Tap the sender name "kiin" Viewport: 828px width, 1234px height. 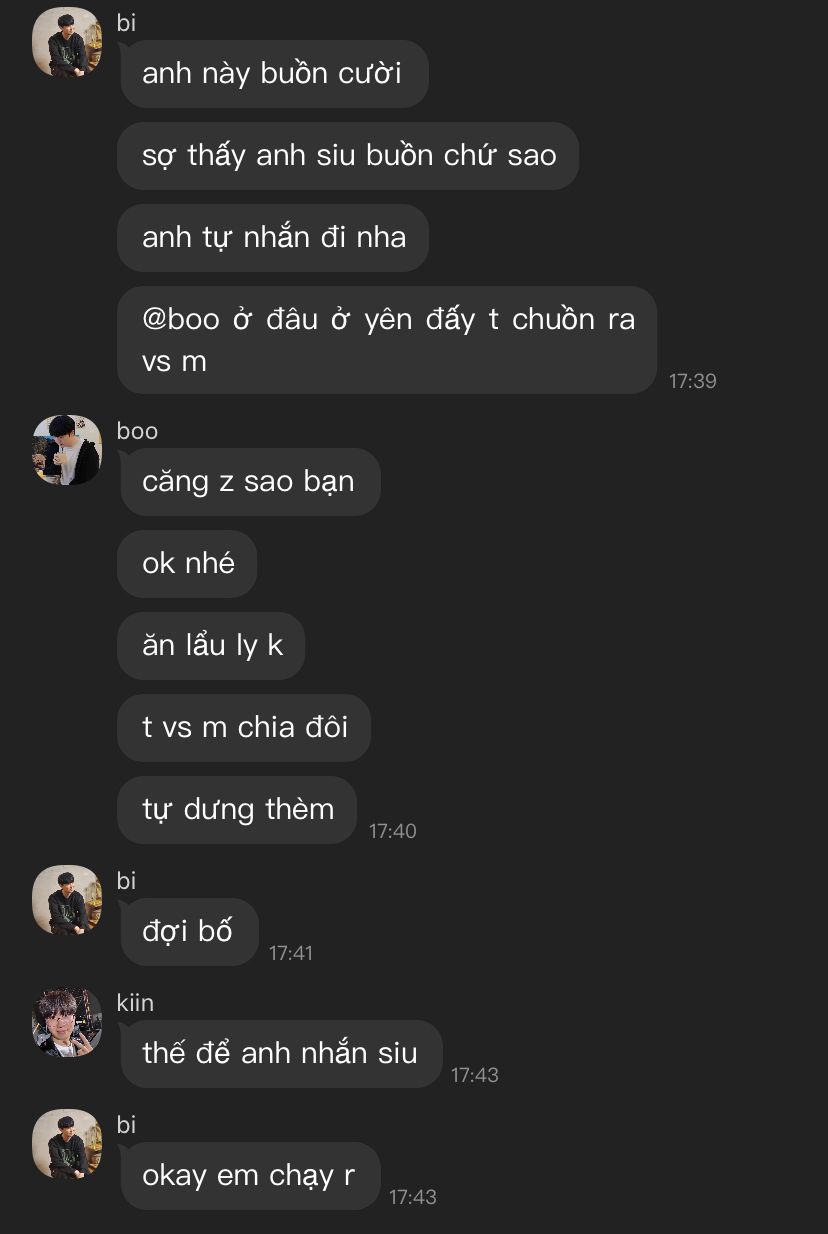pyautogui.click(x=135, y=1003)
